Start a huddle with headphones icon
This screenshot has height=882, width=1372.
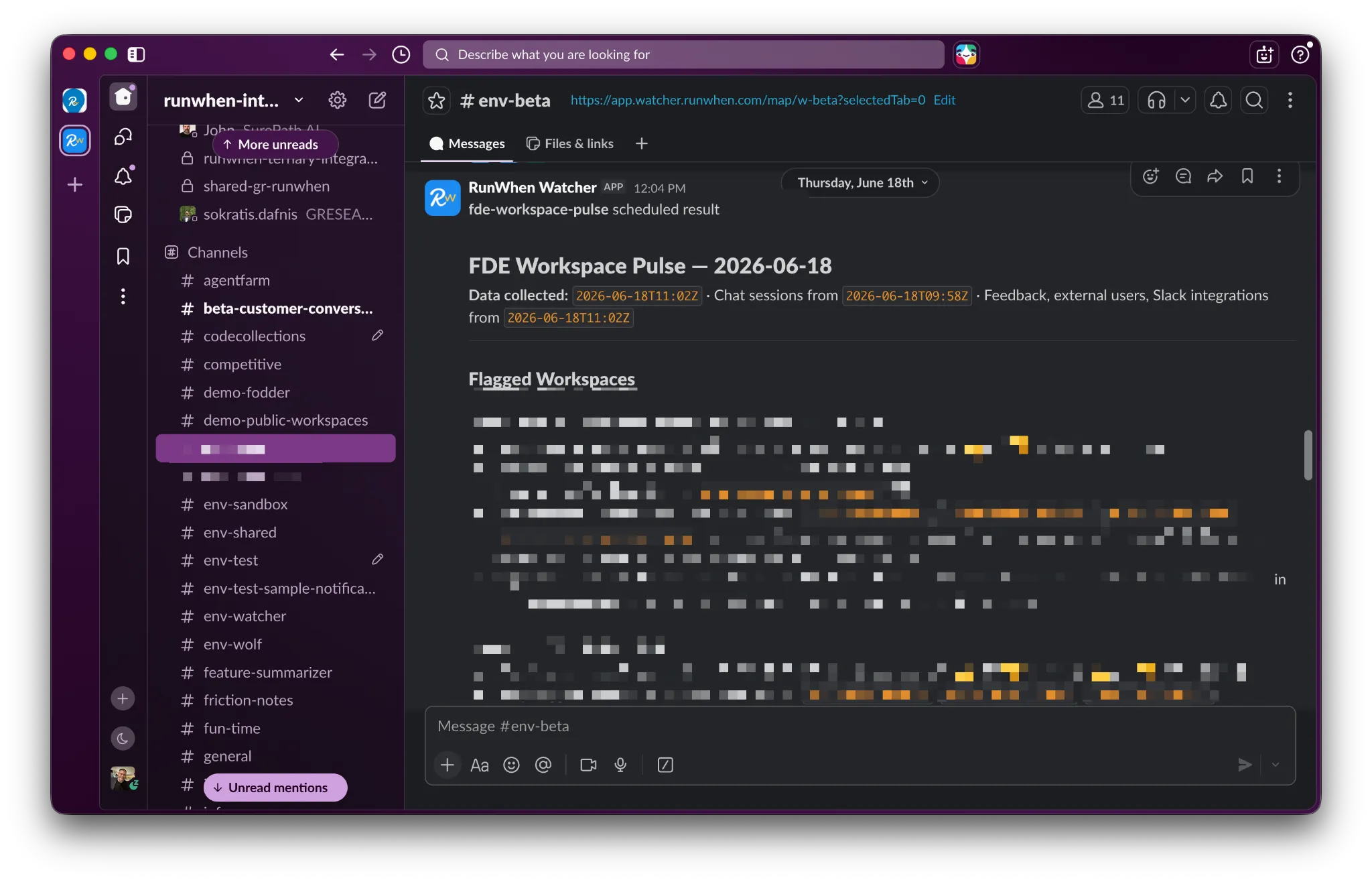click(x=1156, y=101)
